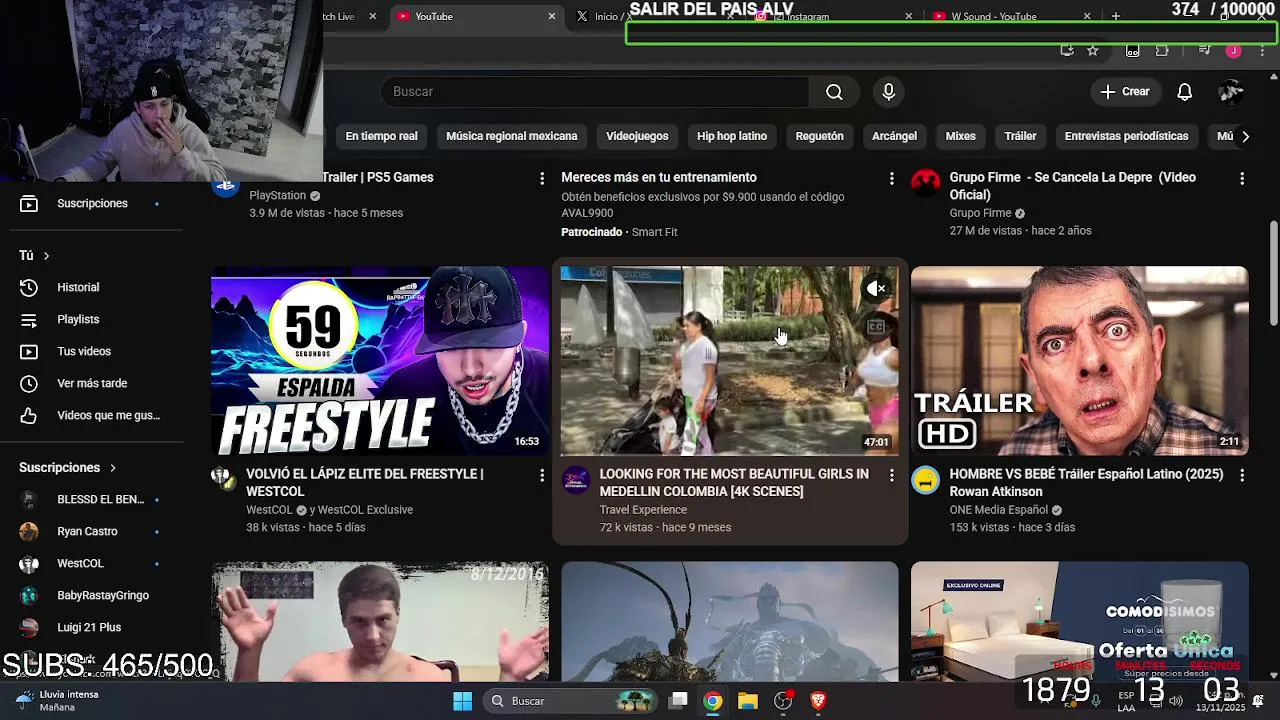Select the Música regional mexicana chip

tap(512, 136)
